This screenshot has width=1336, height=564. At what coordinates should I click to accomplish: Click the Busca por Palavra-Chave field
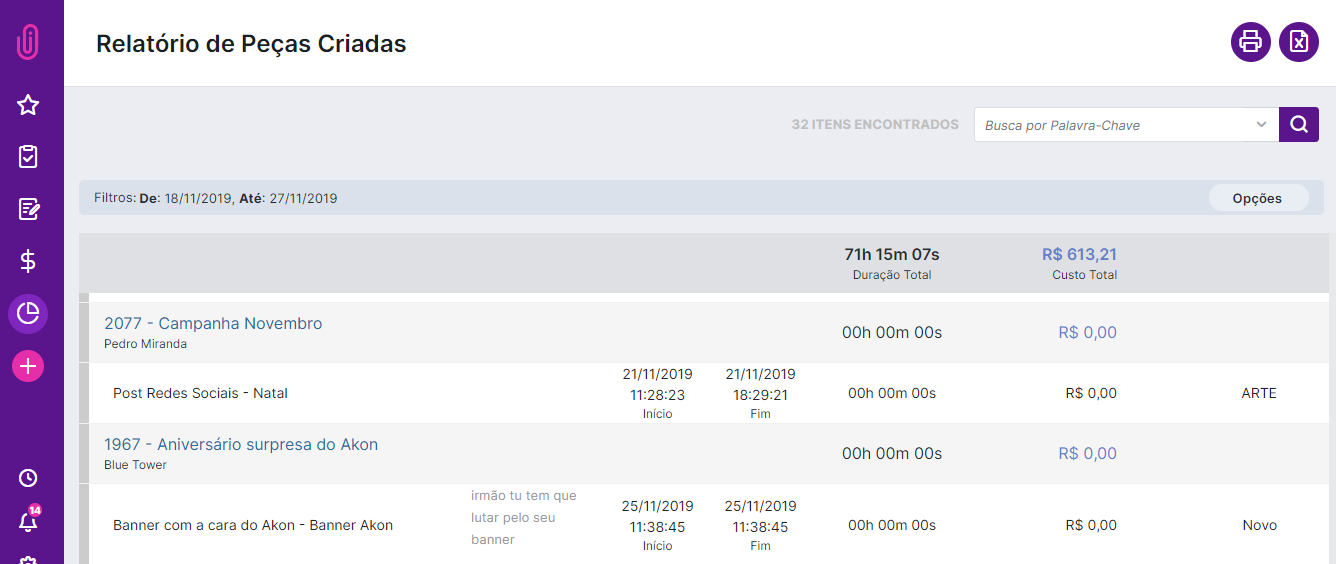point(1126,125)
